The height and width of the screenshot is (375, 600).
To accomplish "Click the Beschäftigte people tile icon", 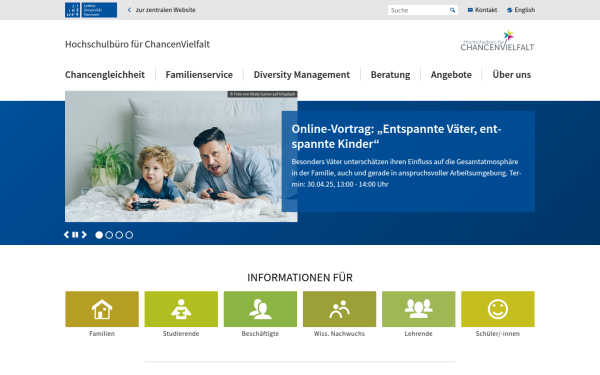I will [x=260, y=309].
